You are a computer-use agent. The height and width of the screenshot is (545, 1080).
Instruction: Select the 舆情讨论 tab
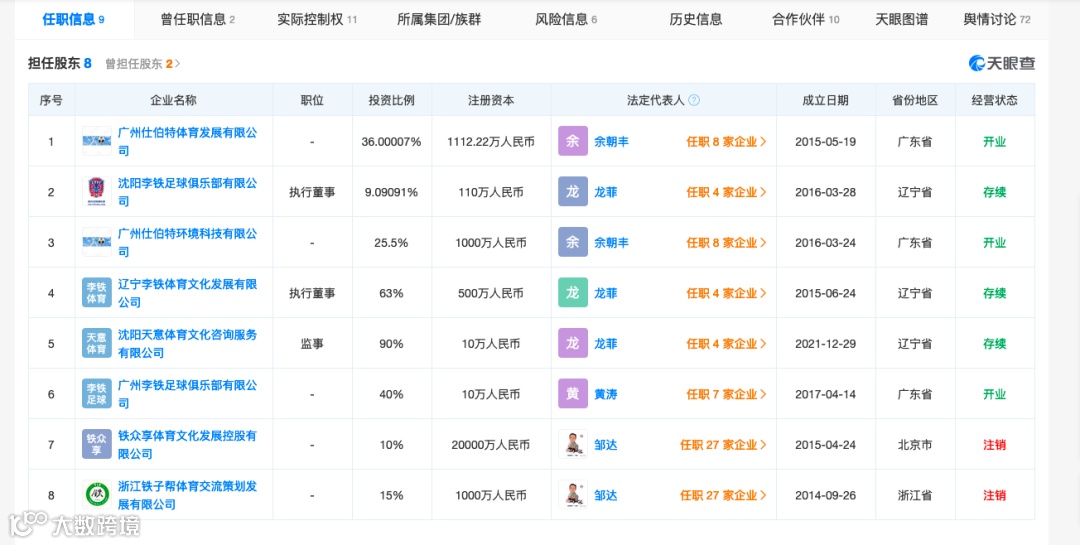pos(996,19)
